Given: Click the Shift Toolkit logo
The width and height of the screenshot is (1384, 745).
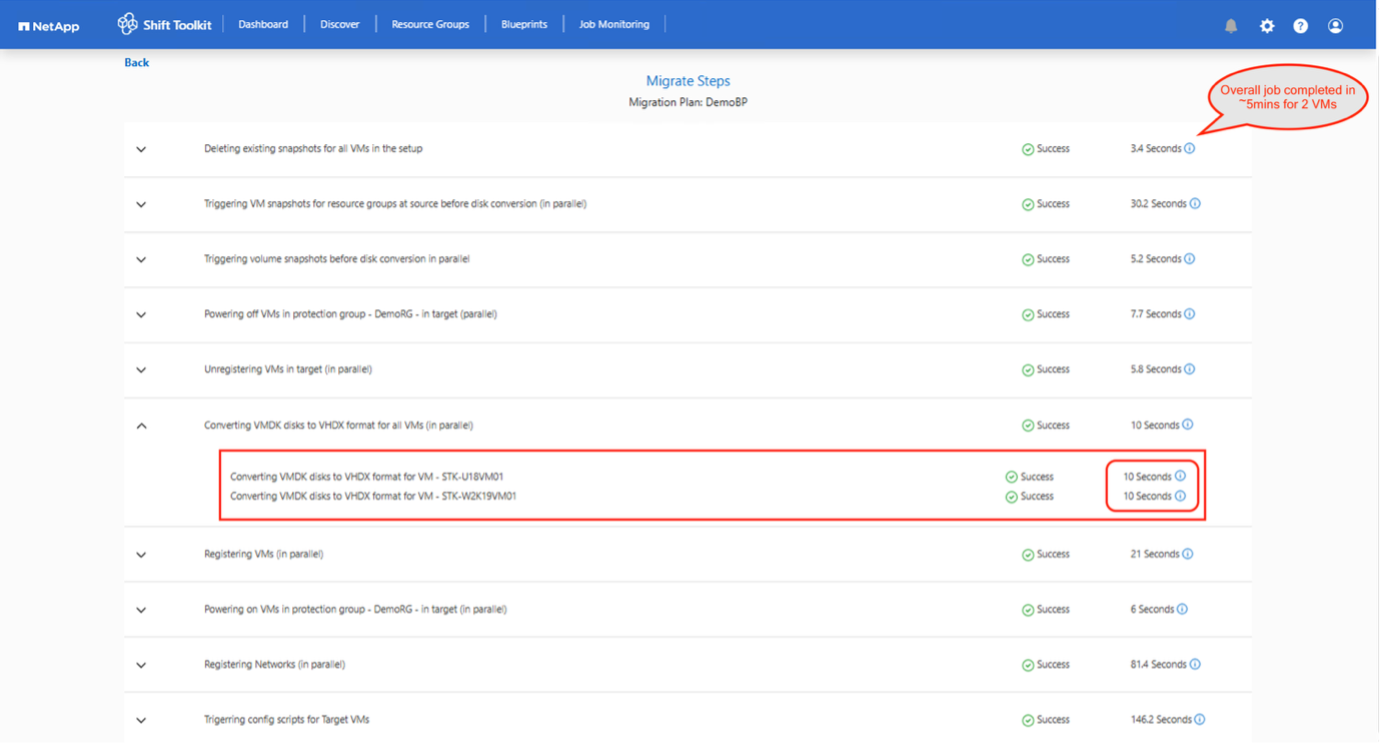Looking at the screenshot, I should (164, 25).
